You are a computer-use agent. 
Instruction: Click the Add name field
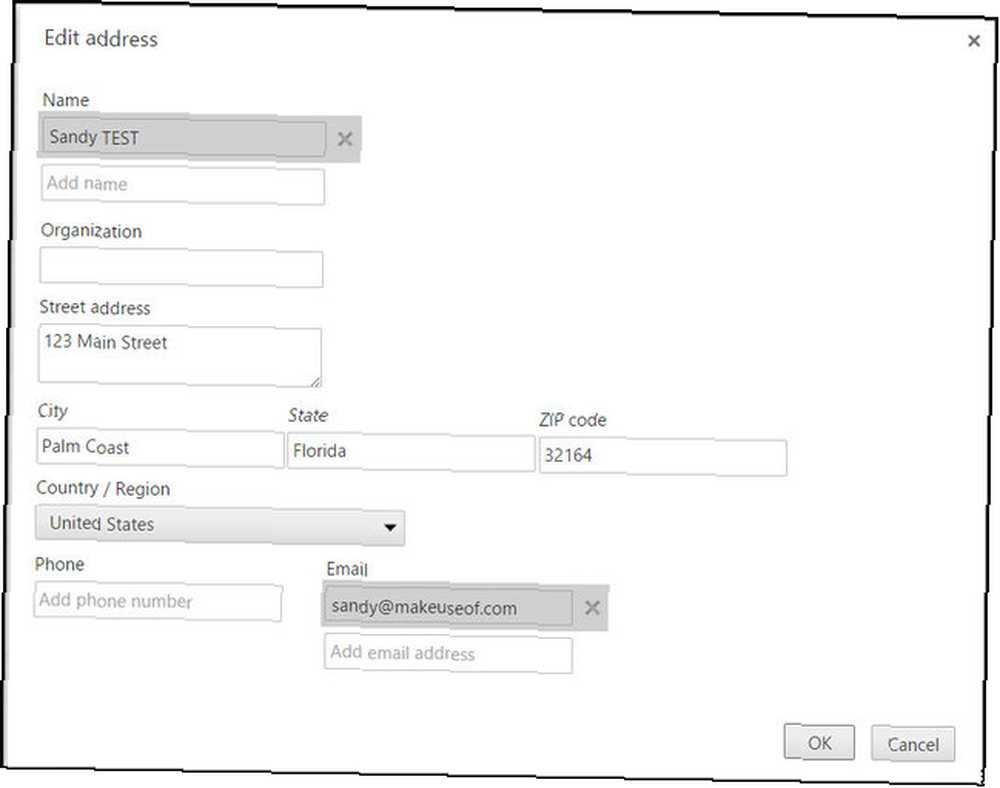[182, 185]
